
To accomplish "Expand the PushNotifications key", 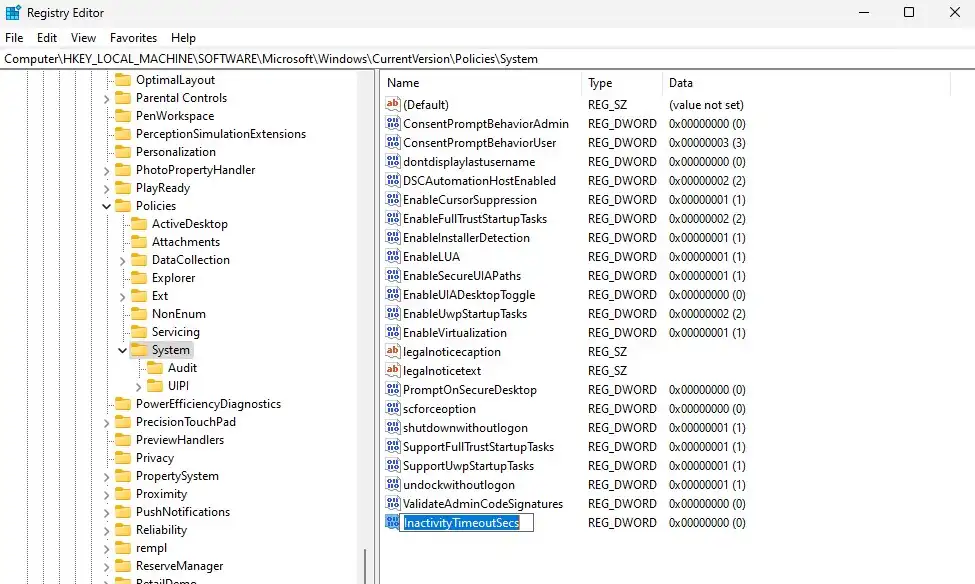I will pyautogui.click(x=106, y=513).
